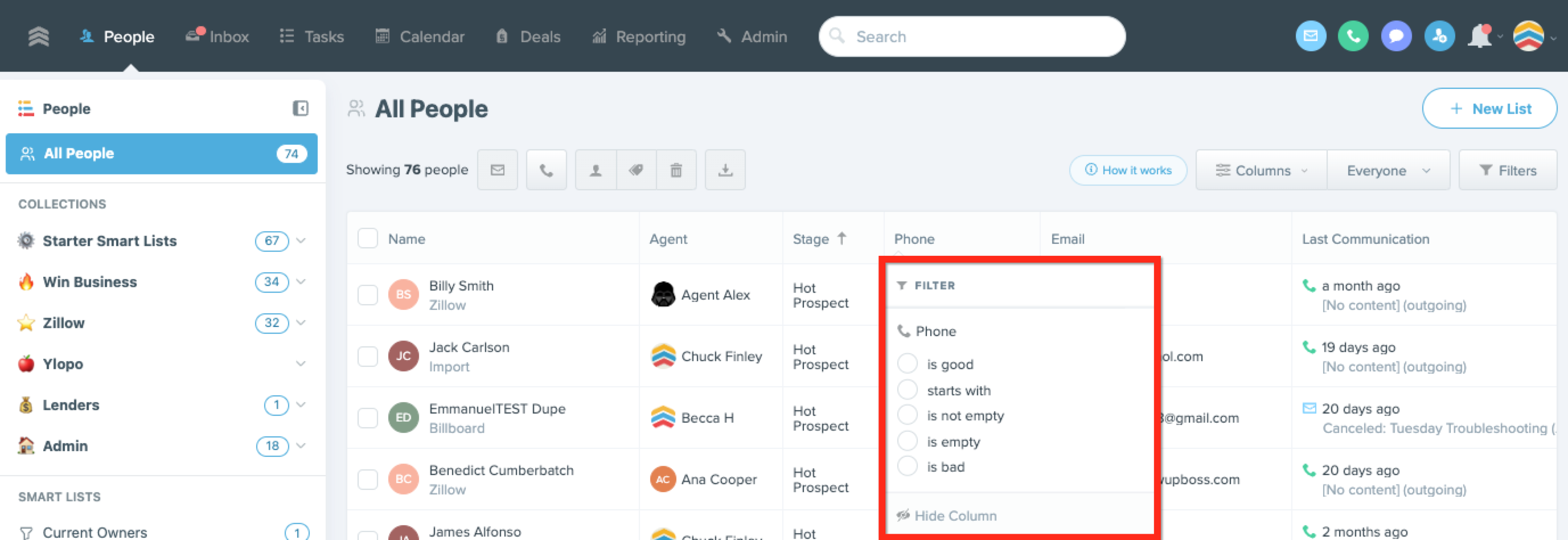Select the 'is bad' phone filter
1568x540 pixels.
click(908, 467)
